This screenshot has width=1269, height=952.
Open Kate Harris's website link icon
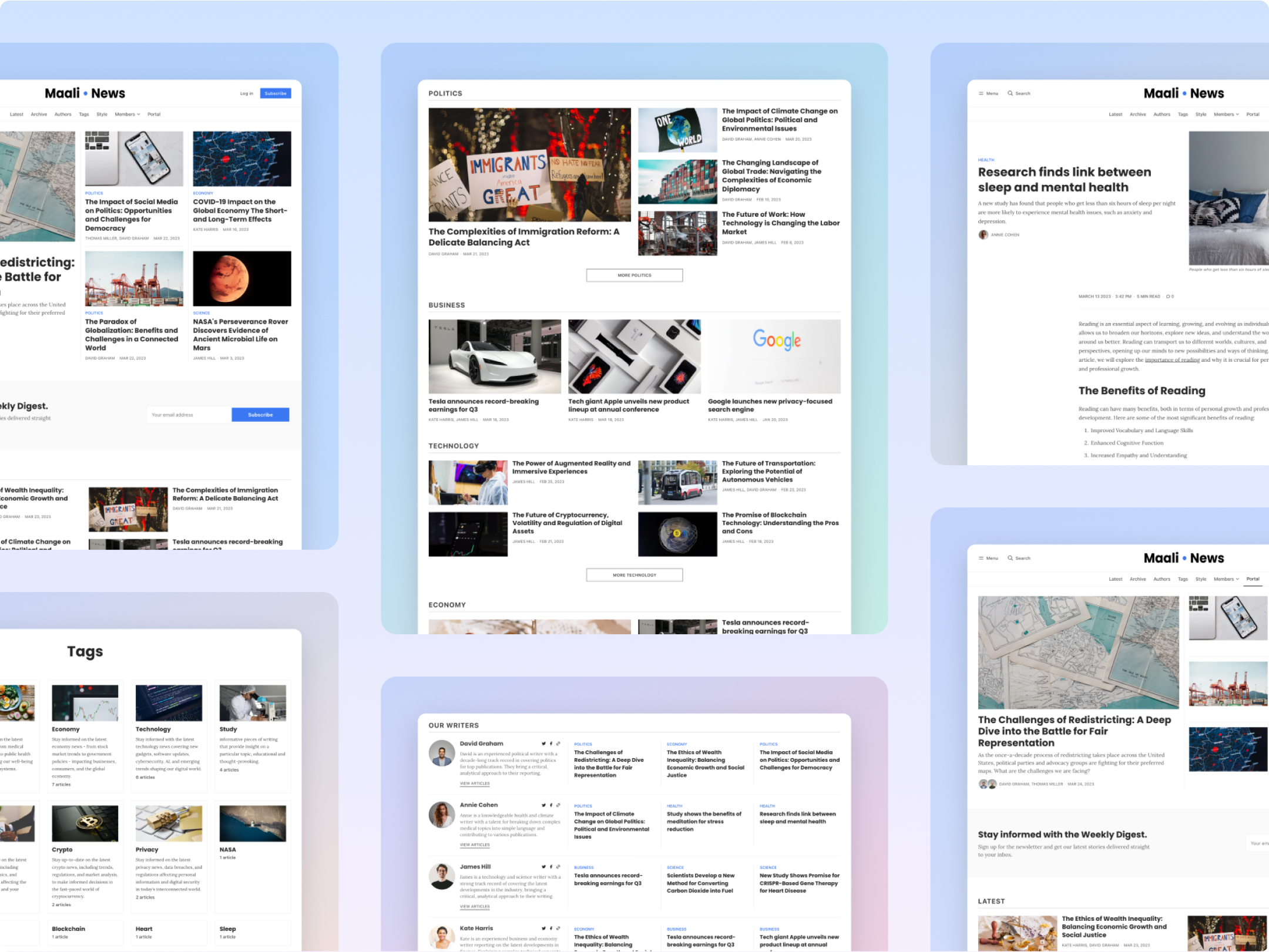point(558,929)
